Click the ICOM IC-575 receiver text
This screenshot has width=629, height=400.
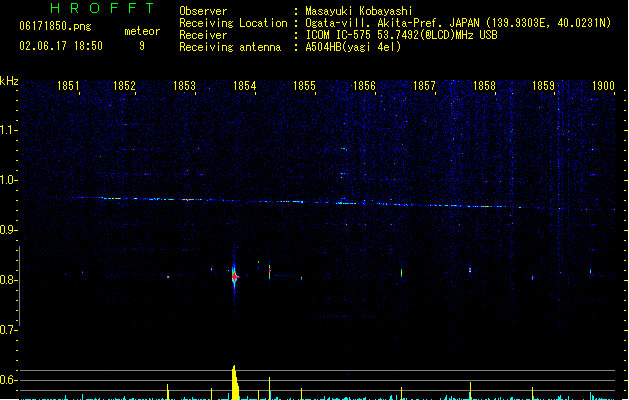coord(402,35)
